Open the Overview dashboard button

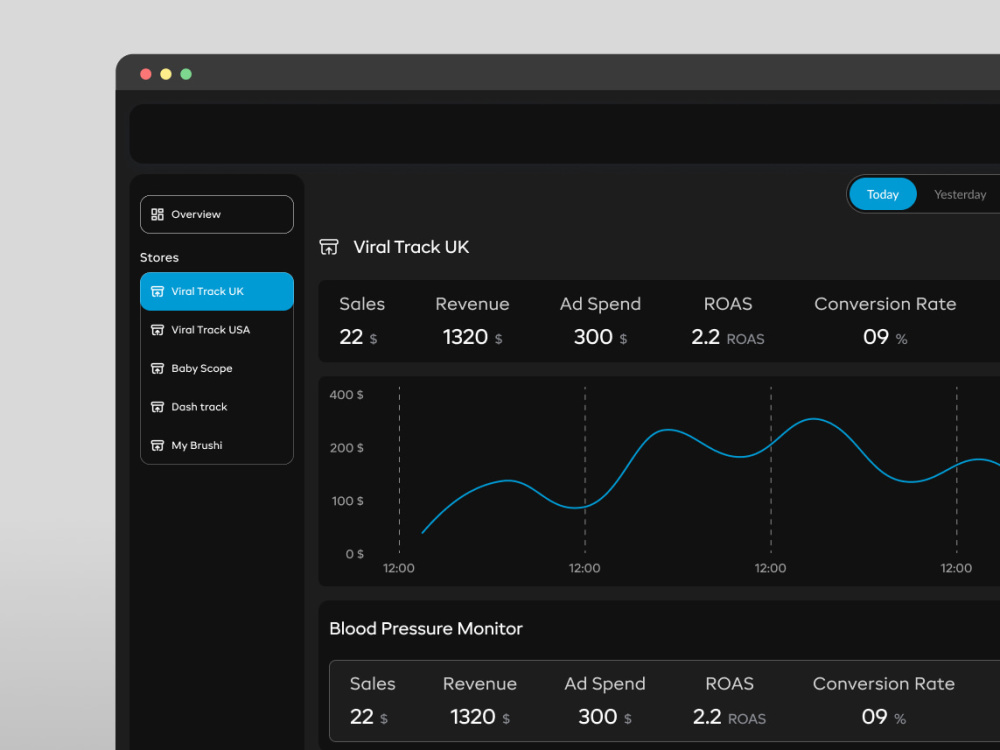[217, 214]
